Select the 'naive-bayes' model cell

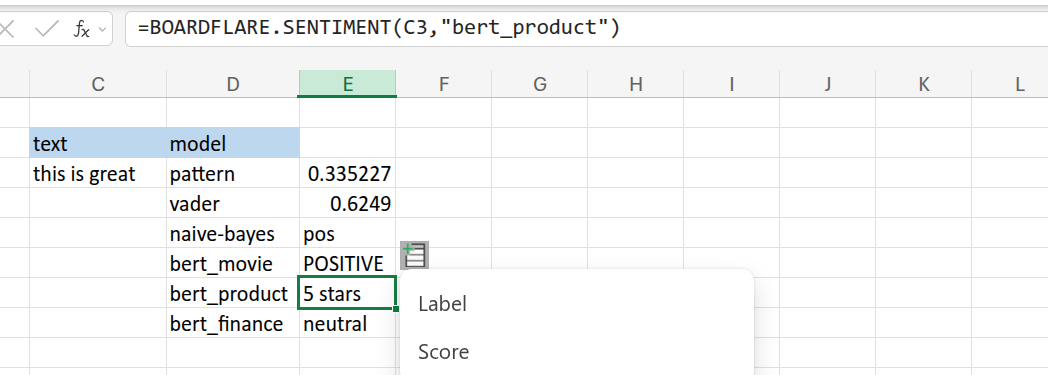pos(233,233)
